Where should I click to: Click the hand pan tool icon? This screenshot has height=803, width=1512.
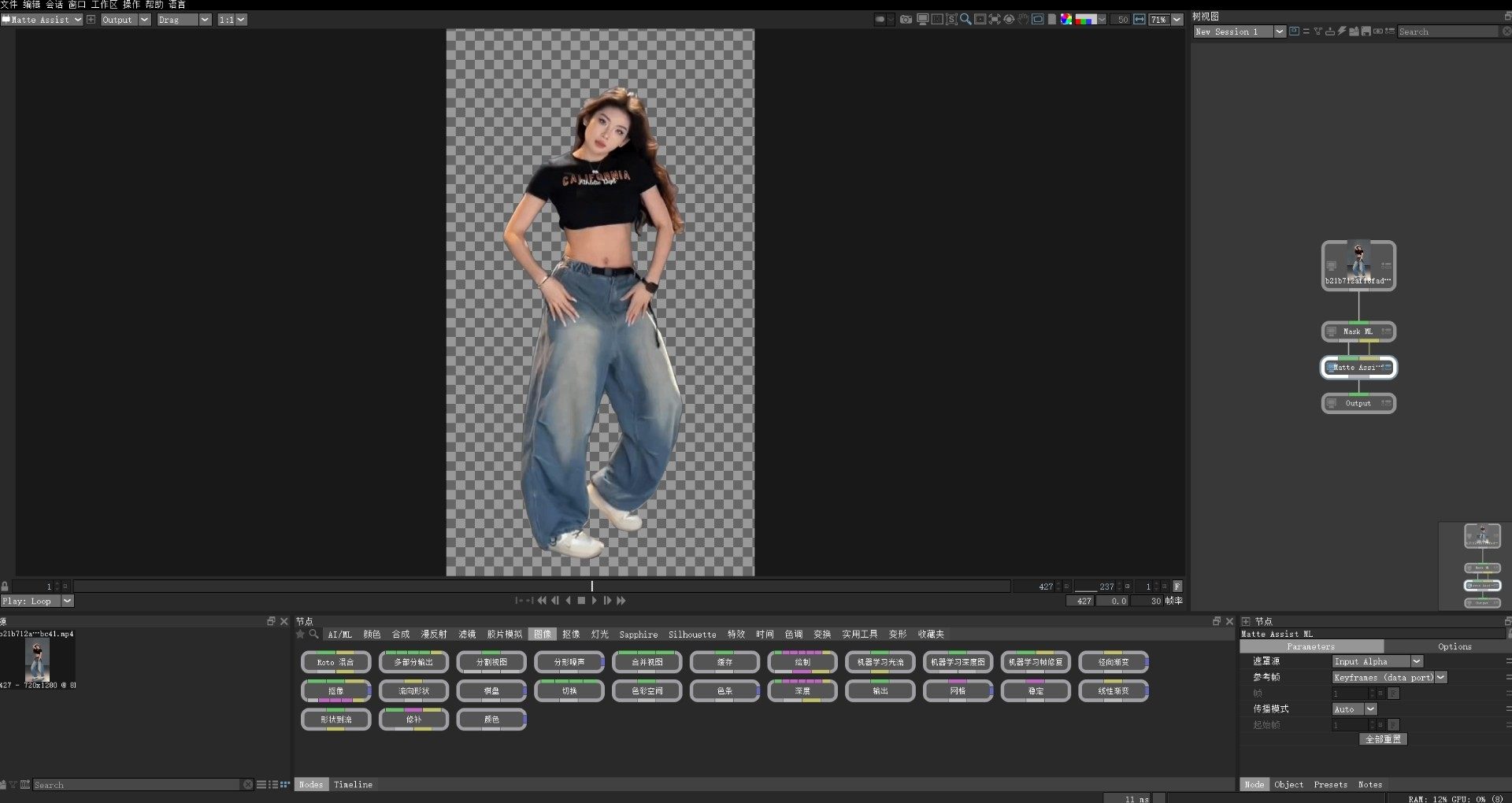click(1023, 20)
